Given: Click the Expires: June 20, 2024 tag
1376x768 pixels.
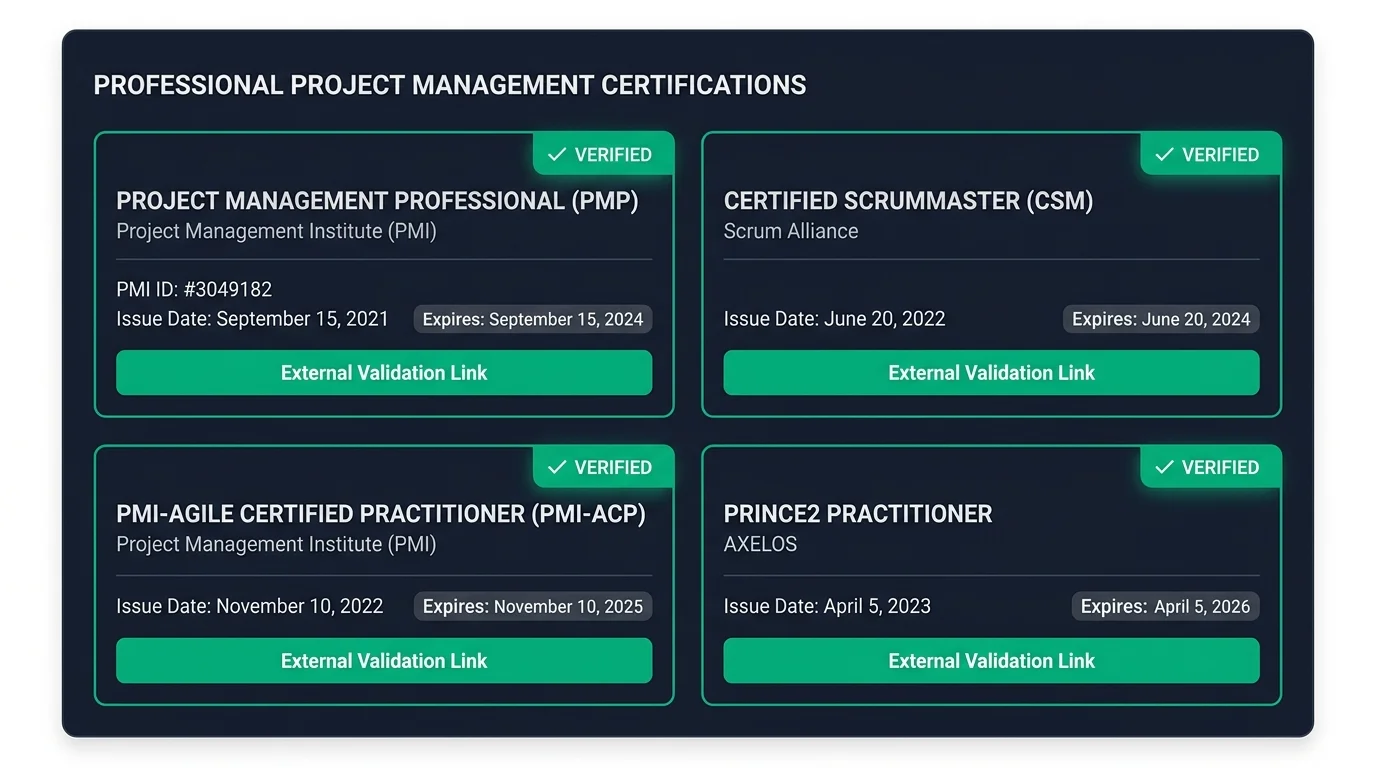Looking at the screenshot, I should (x=1161, y=320).
